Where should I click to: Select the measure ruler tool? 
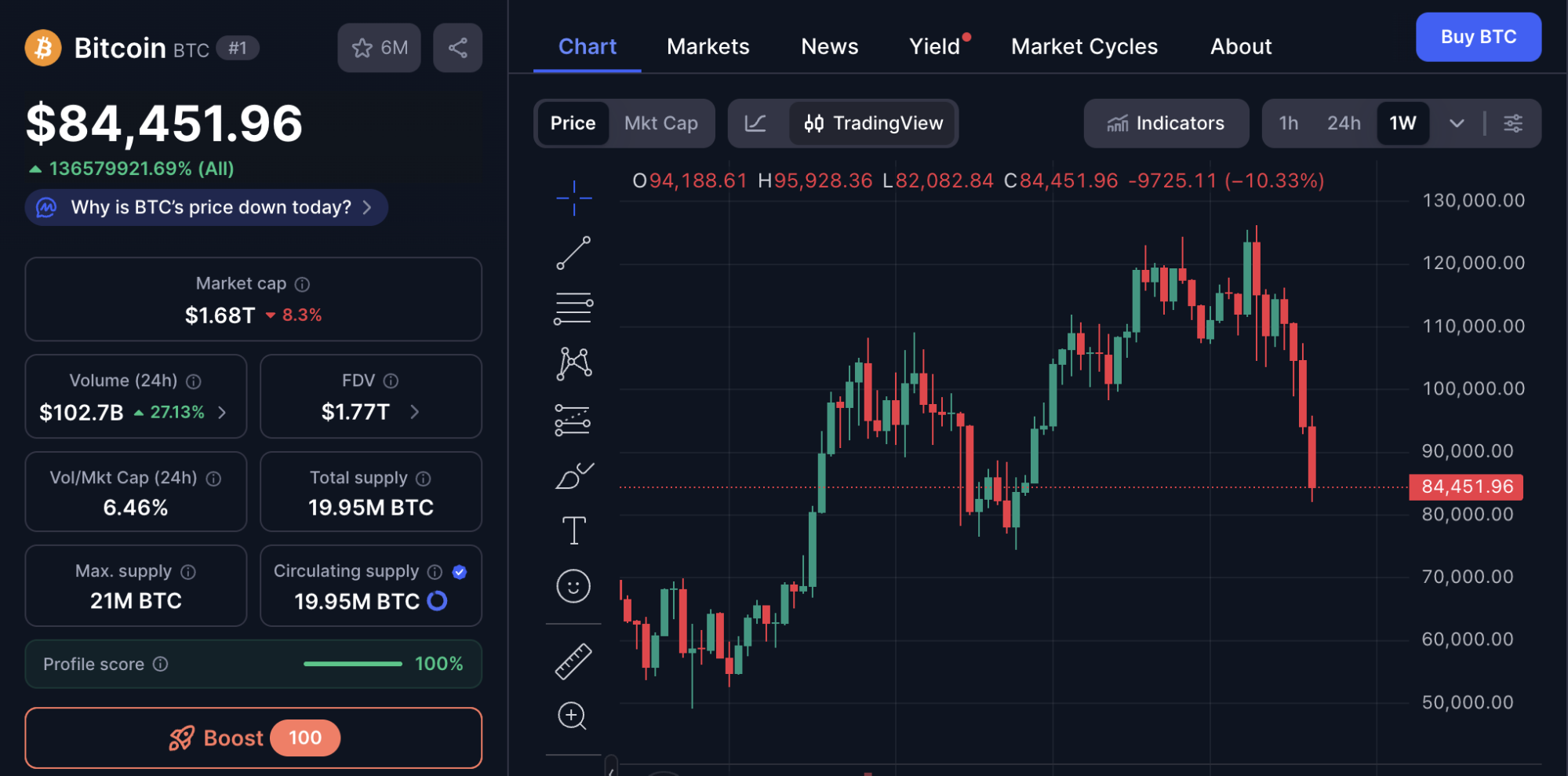click(x=573, y=659)
